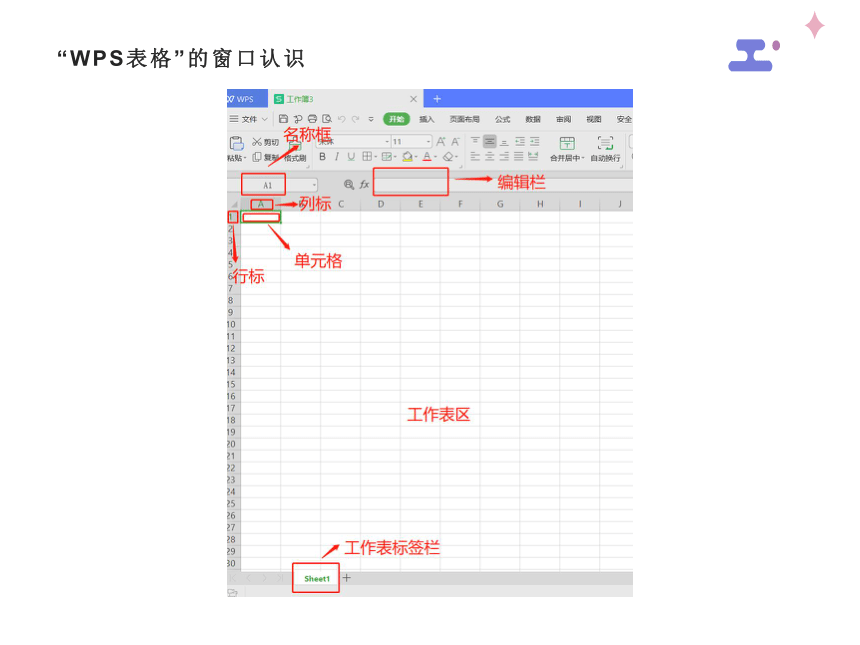Click the Redo arrow icon
Viewport: 860px width, 645px height.
tap(355, 118)
